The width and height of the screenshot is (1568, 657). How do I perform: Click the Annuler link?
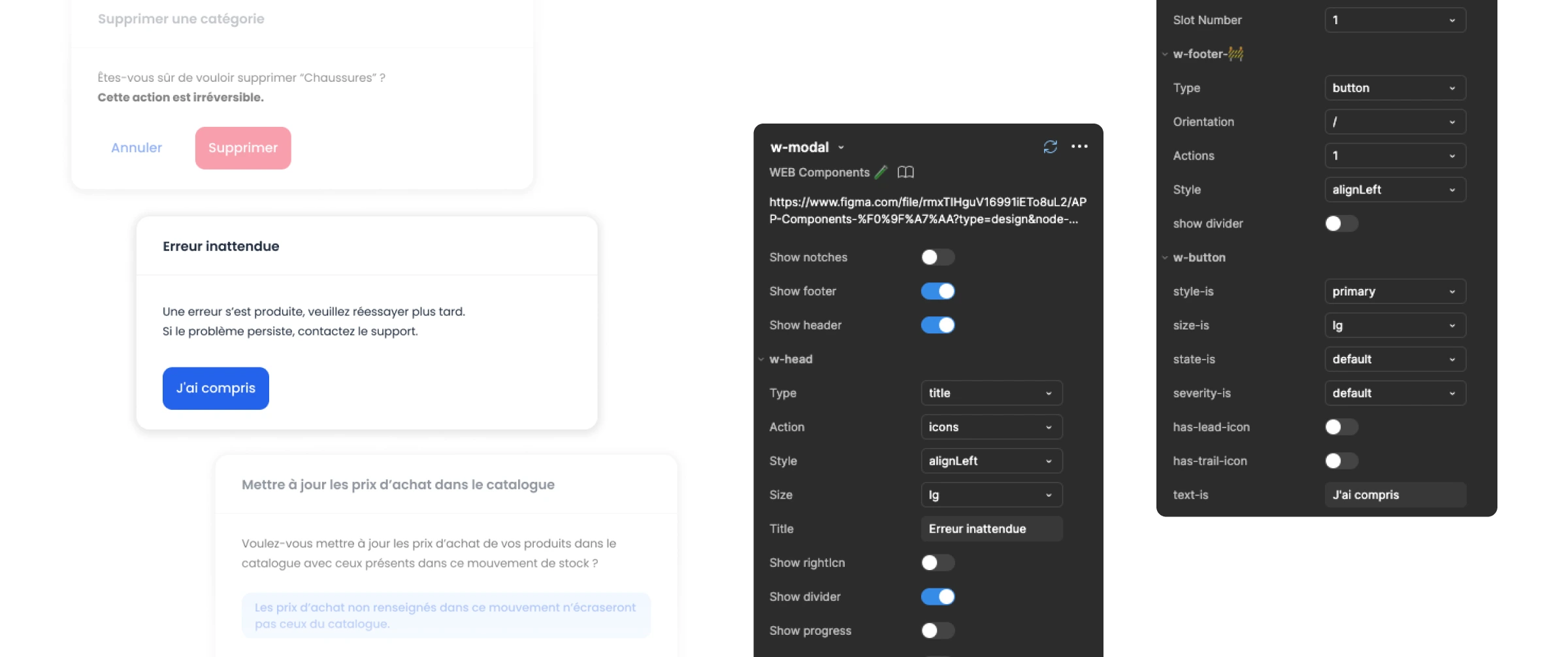(137, 148)
